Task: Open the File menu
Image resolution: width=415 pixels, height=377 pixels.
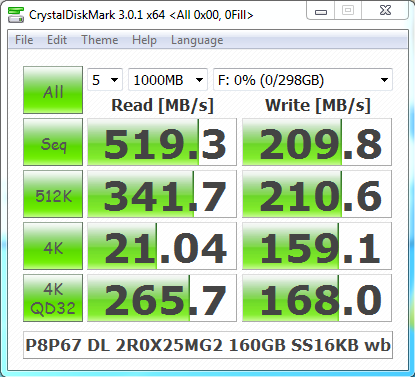Action: coord(24,40)
